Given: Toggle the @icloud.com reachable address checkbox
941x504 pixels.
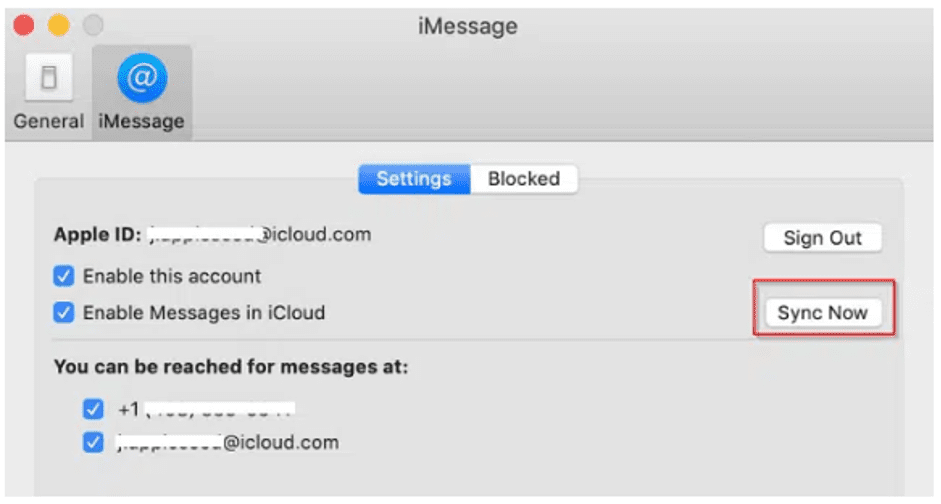Looking at the screenshot, I should (93, 443).
